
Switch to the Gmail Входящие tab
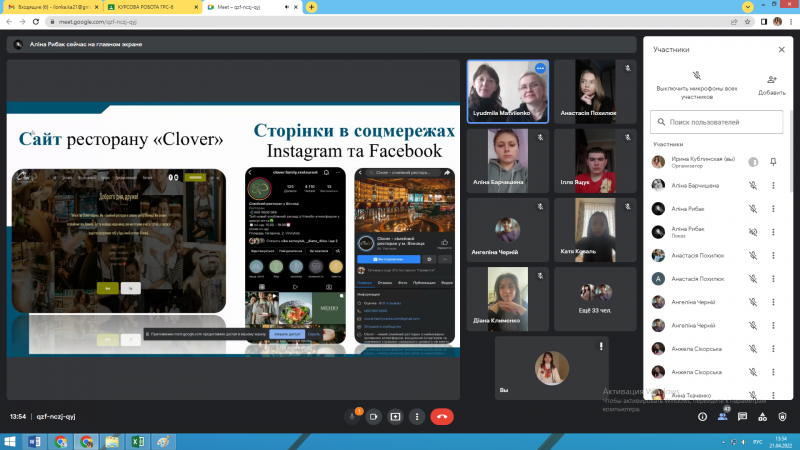coord(52,7)
